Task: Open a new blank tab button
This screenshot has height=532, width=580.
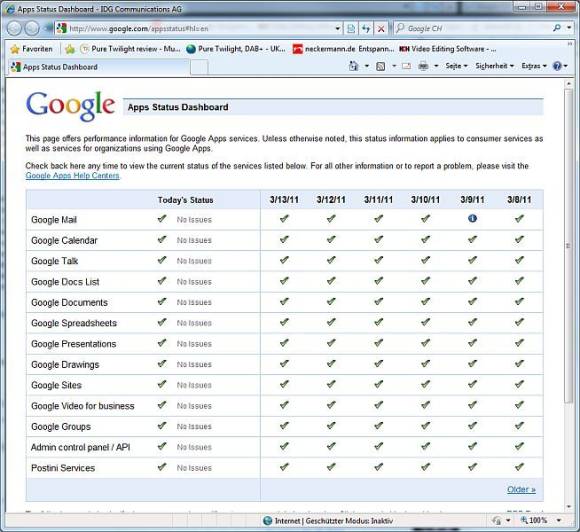Action: click(x=199, y=68)
